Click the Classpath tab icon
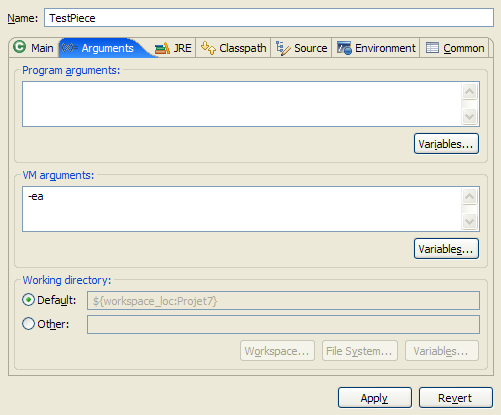This screenshot has height=415, width=501. coord(208,48)
